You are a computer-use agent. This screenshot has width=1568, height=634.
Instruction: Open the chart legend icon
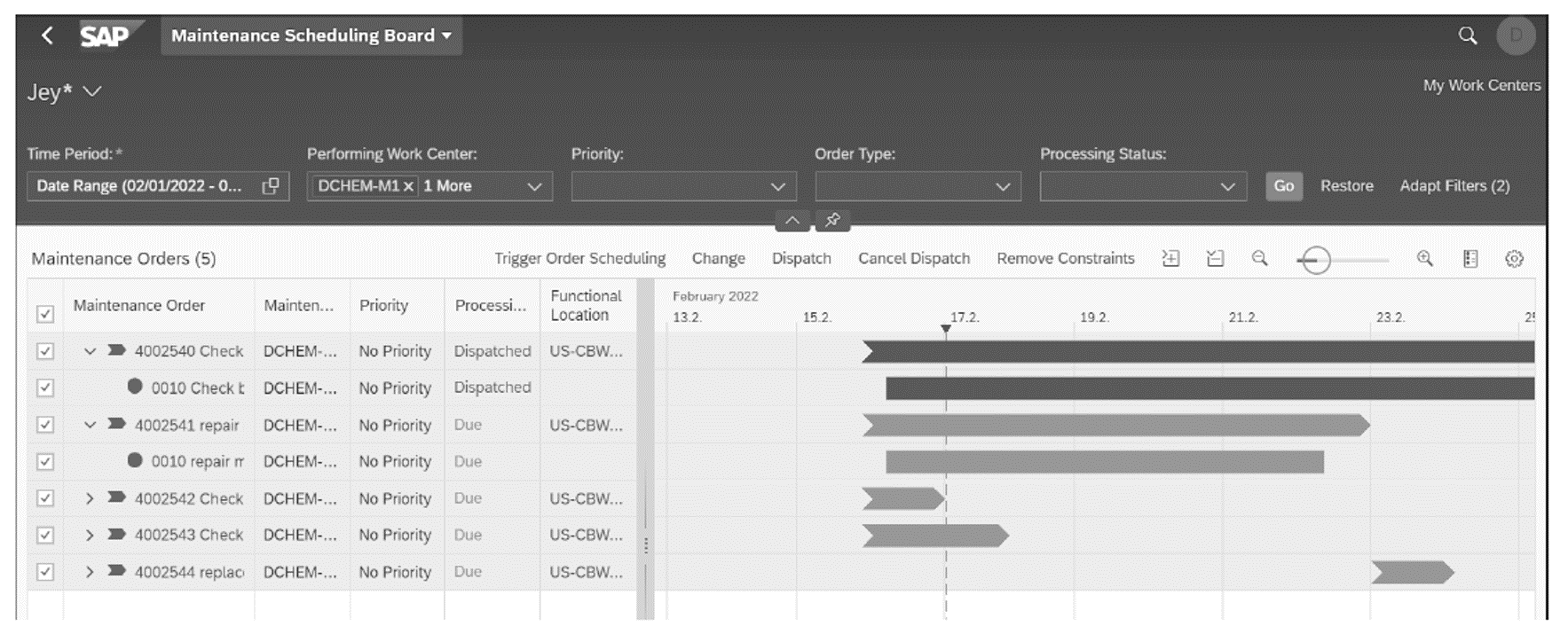click(1470, 258)
